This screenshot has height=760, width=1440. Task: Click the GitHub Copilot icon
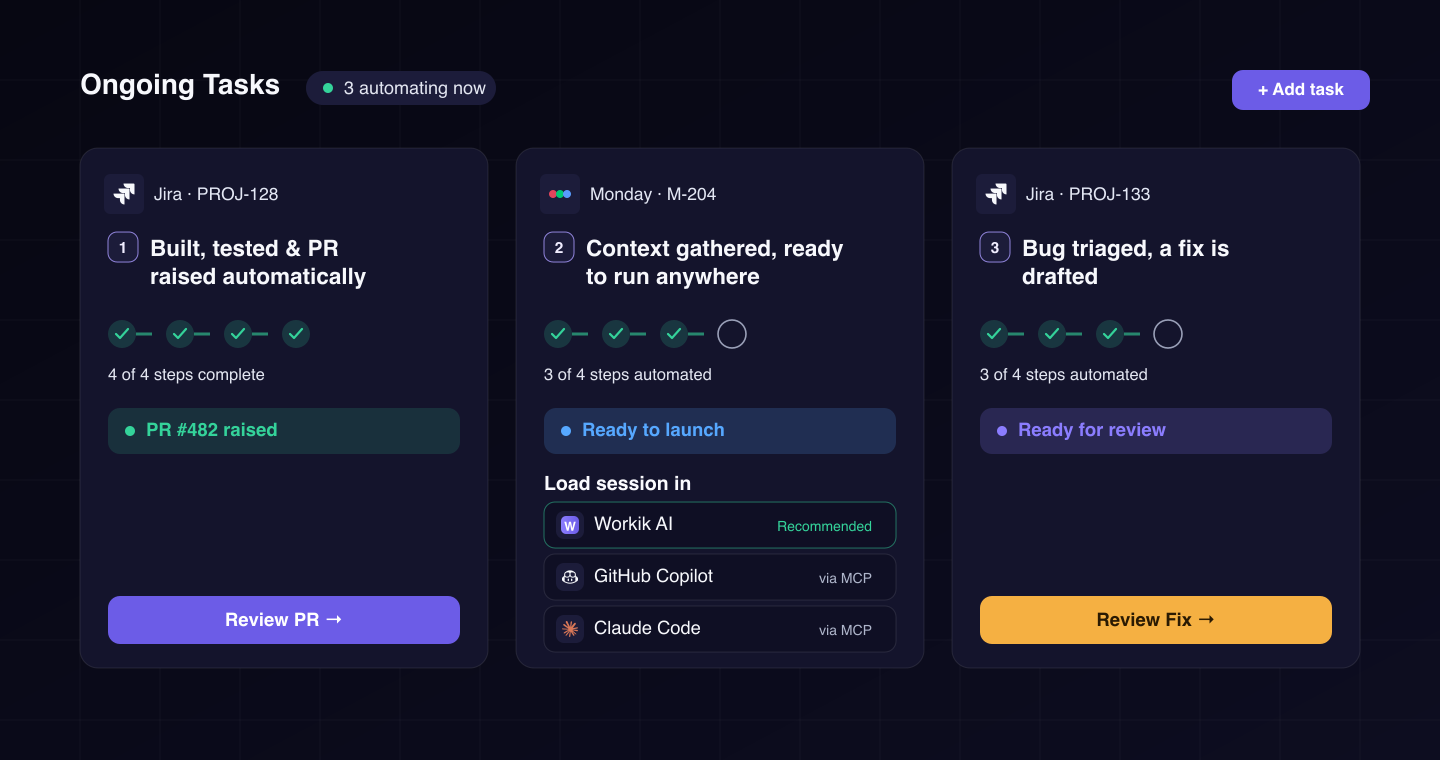(570, 577)
